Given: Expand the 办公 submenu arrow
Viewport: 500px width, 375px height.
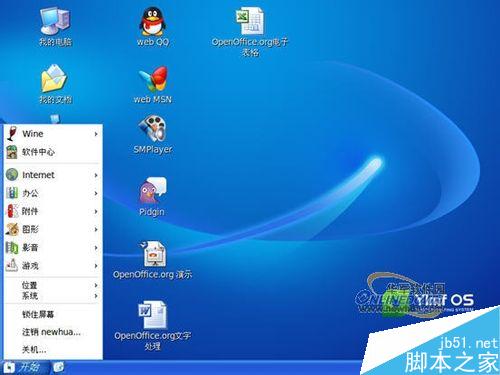Looking at the screenshot, I should 96,193.
